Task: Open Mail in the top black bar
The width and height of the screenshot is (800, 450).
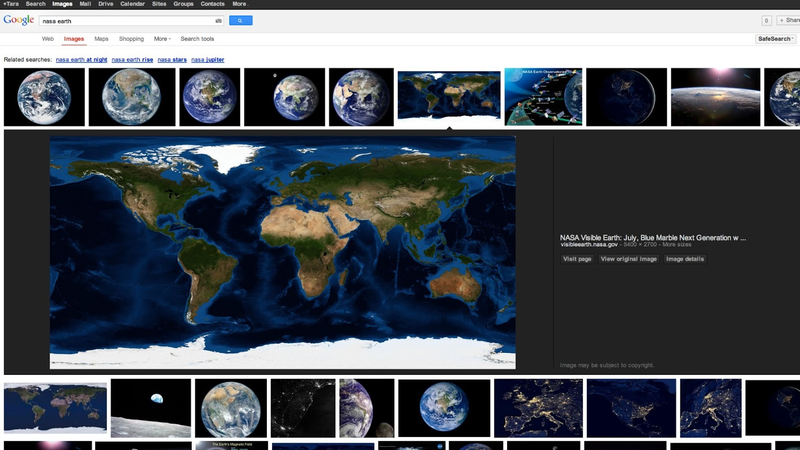Action: click(x=85, y=4)
